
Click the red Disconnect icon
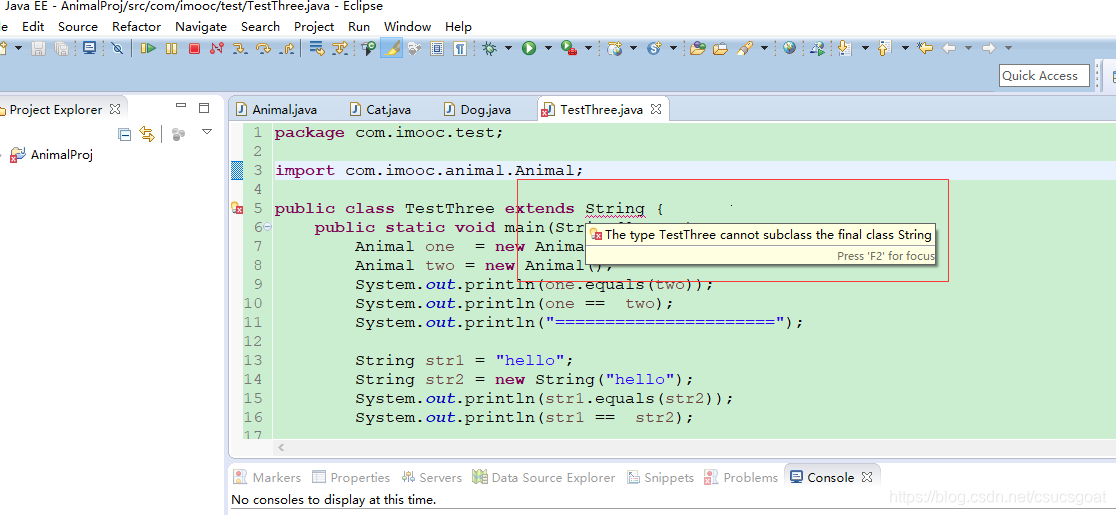click(x=217, y=48)
